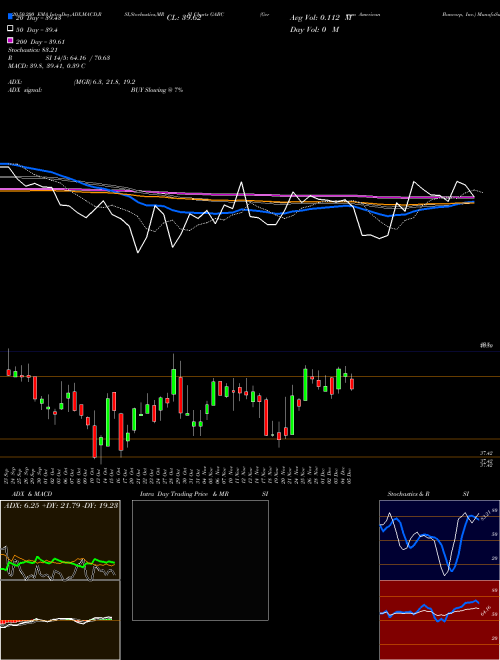Open the MACD histogram mini chart
Screen dimensions: 500x660
click(60, 620)
